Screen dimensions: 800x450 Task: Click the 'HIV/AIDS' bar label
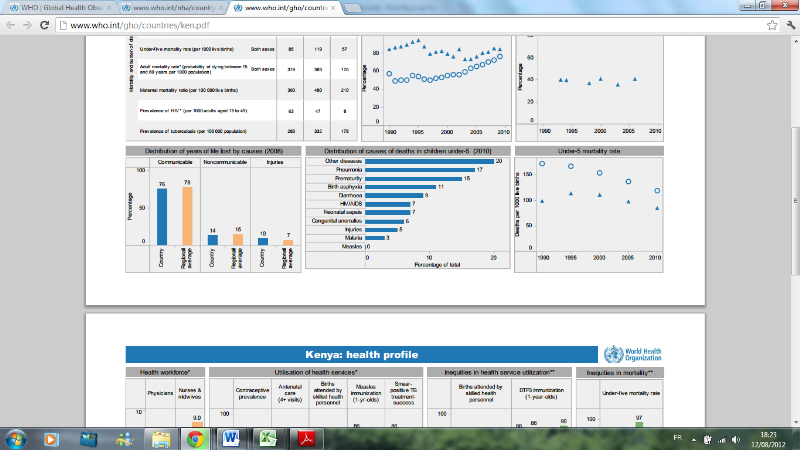coord(351,204)
